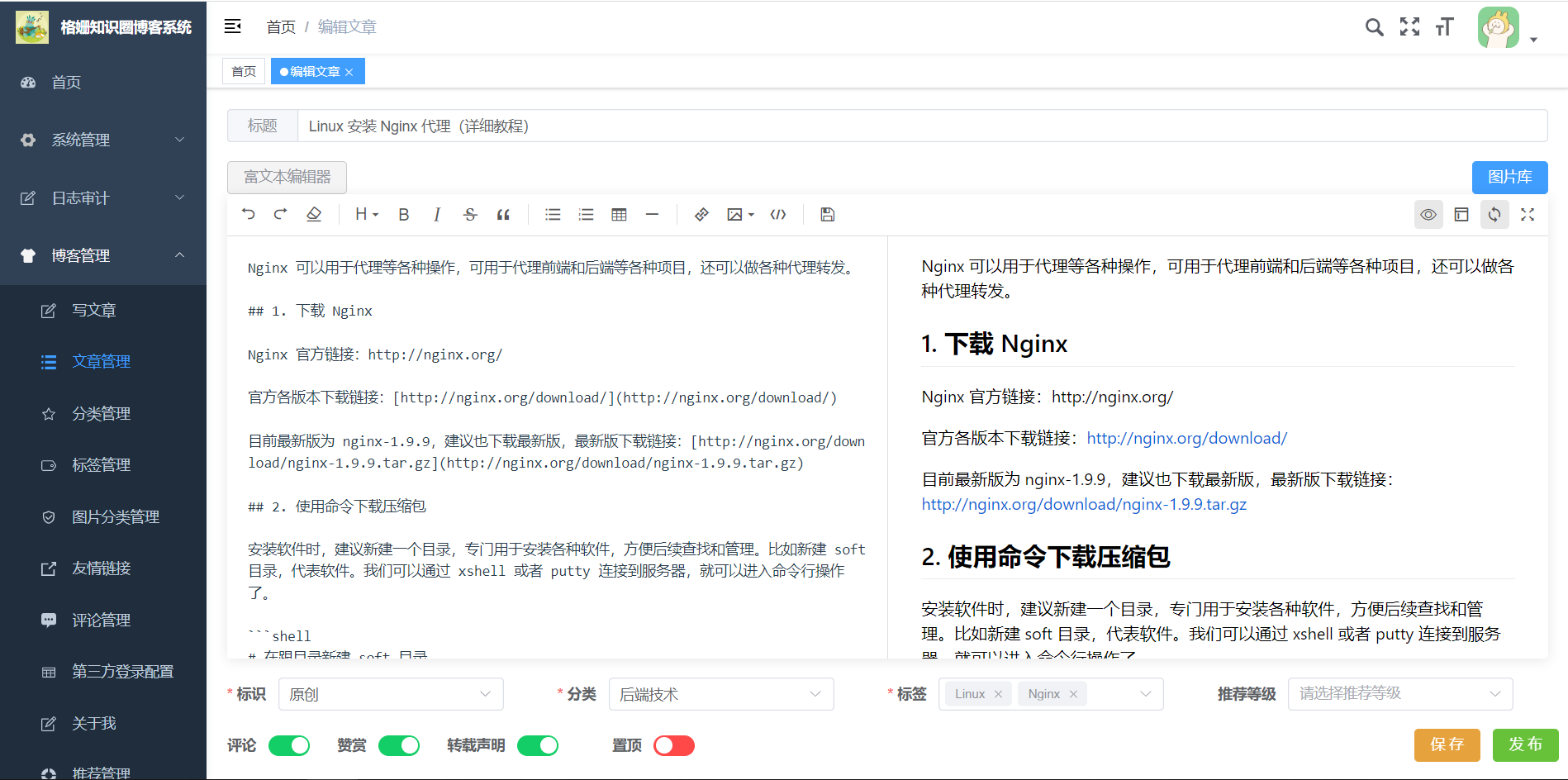Click 首页 in the breadcrumb

[281, 27]
